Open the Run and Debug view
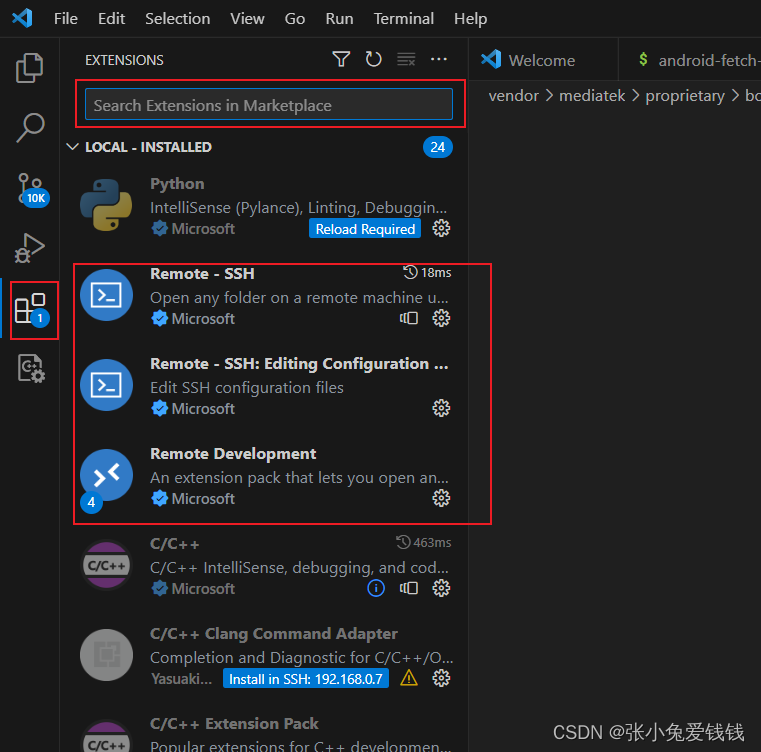761x752 pixels. pyautogui.click(x=30, y=248)
